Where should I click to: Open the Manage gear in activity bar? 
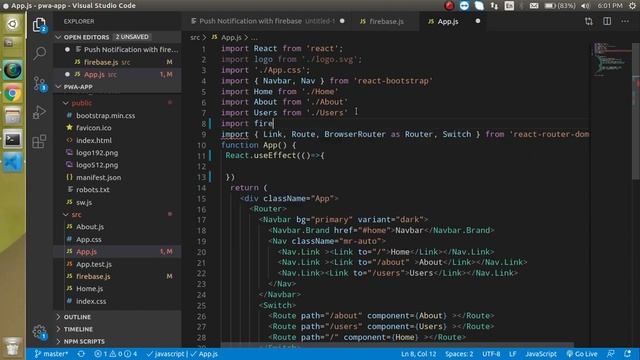[x=39, y=332]
